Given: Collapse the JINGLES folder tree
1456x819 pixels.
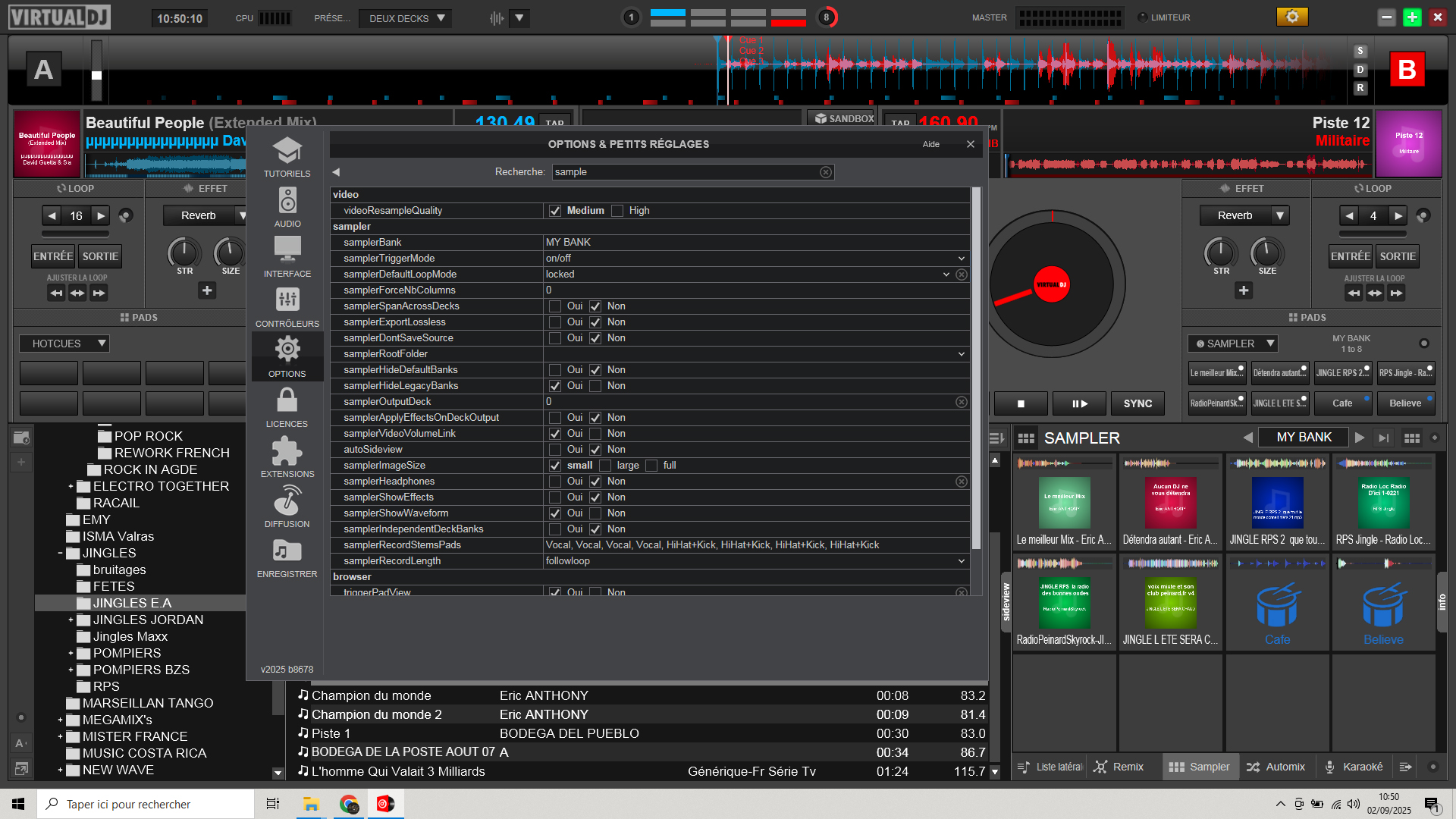Looking at the screenshot, I should (60, 554).
